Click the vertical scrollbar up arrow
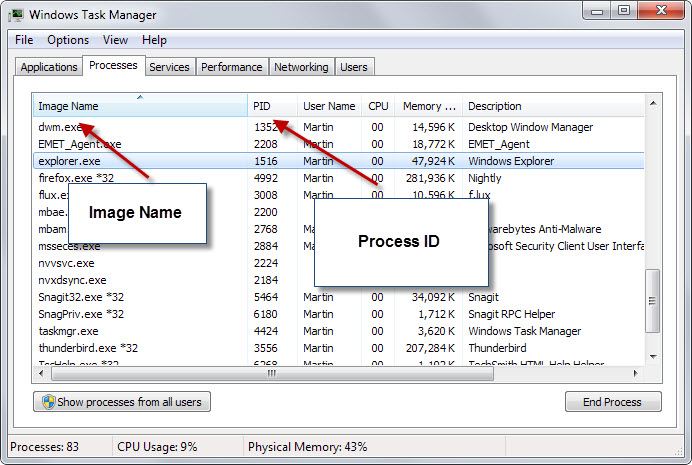 pyautogui.click(x=653, y=103)
